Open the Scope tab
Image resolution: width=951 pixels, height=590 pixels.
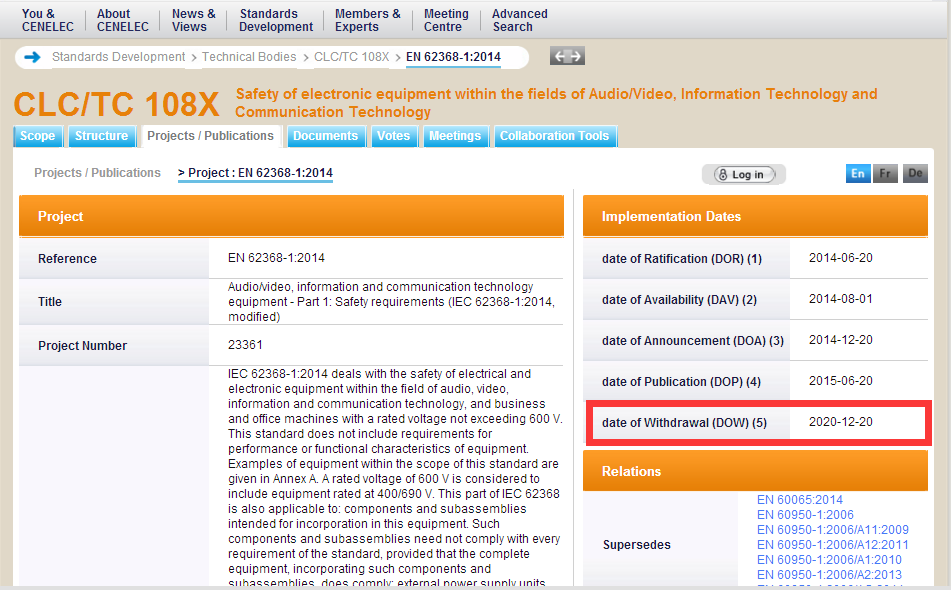38,136
